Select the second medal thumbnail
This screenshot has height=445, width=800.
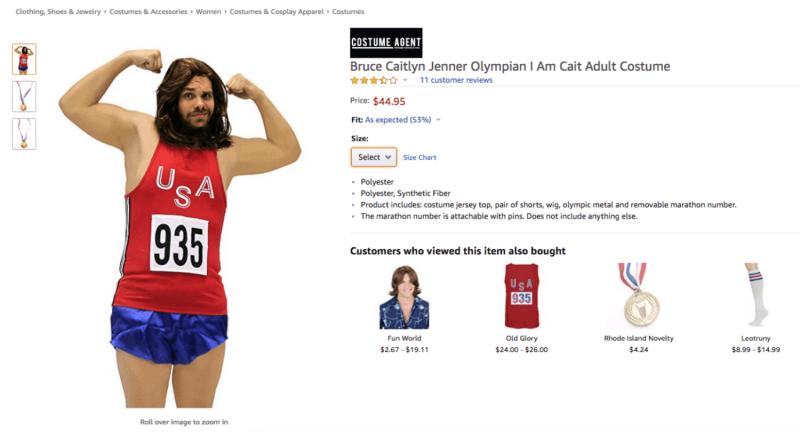point(25,96)
